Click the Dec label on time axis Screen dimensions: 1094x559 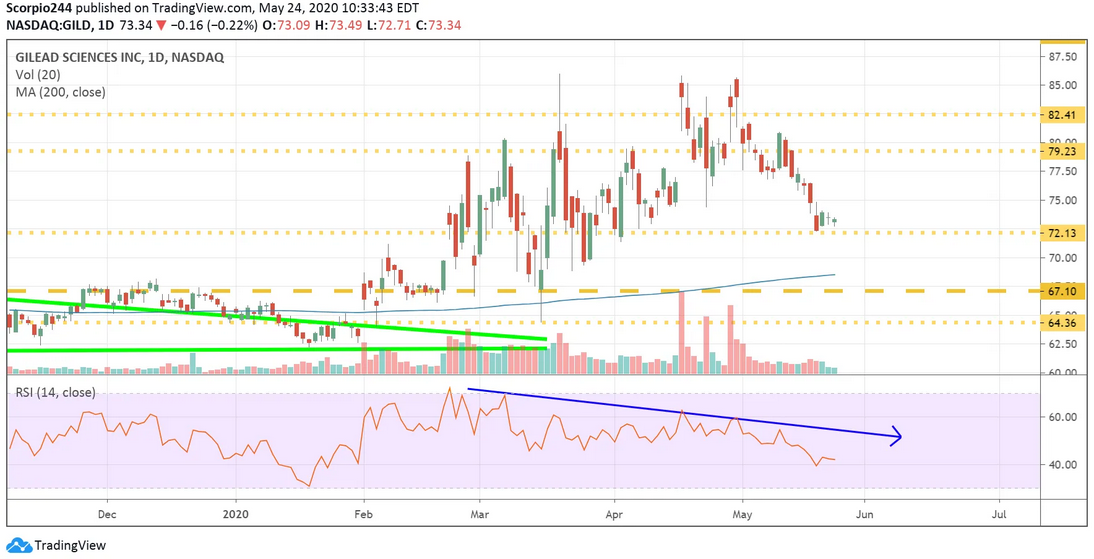[107, 513]
